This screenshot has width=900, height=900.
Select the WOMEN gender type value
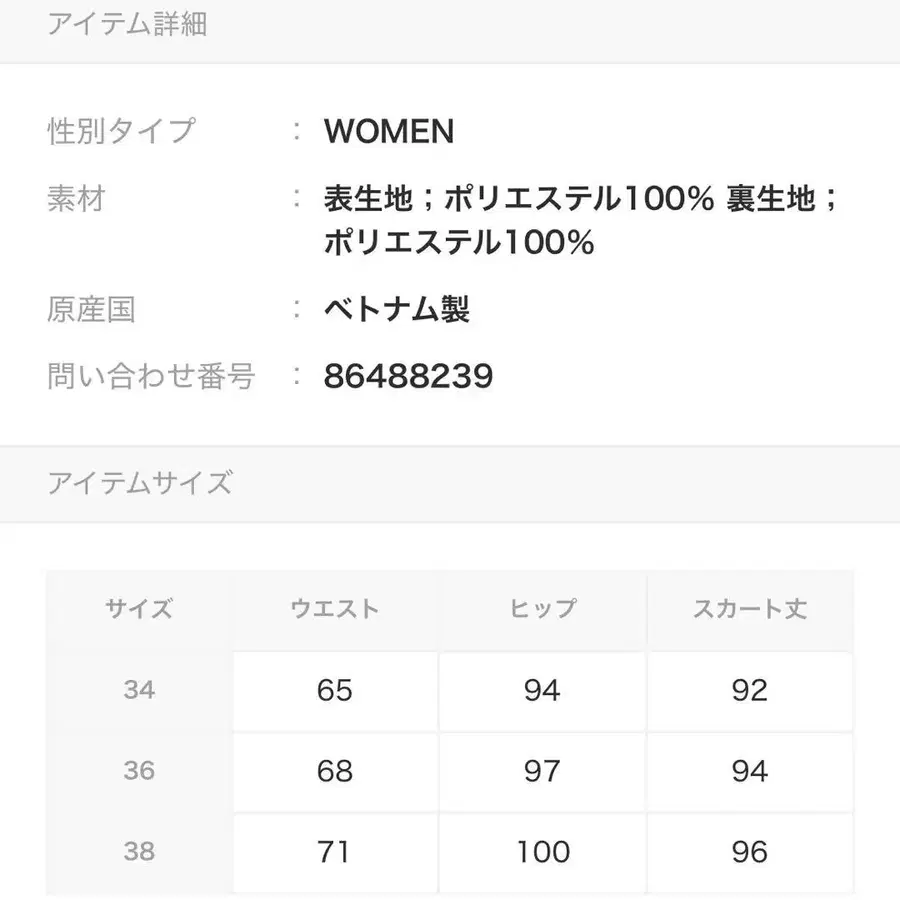pos(388,132)
